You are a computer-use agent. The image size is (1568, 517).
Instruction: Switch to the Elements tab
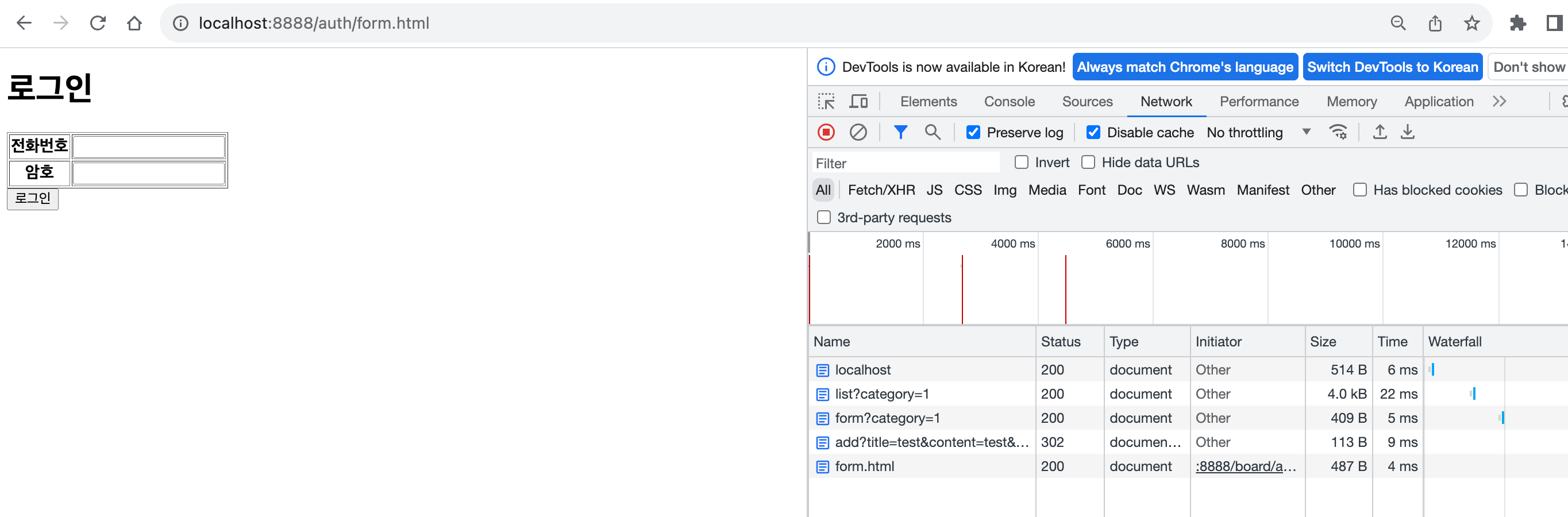pos(929,102)
